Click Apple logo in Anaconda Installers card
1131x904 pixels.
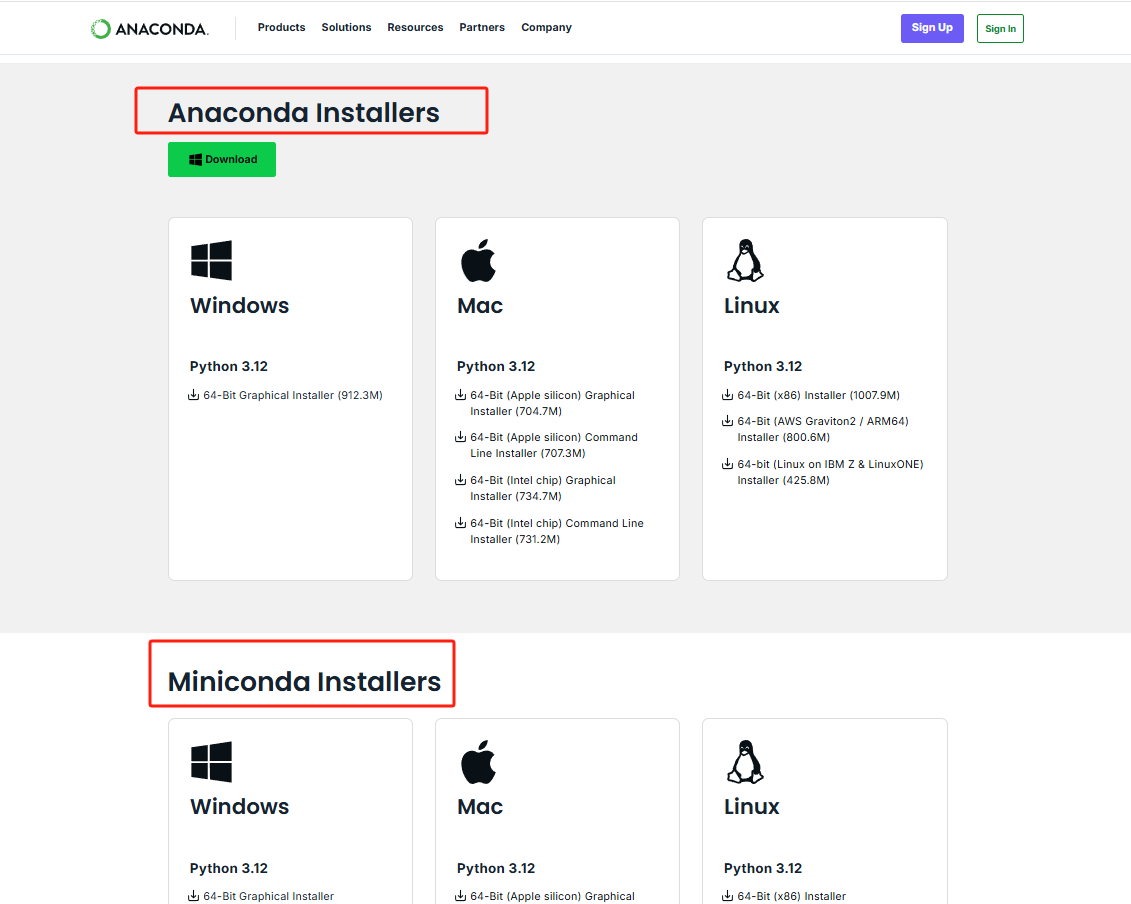tap(478, 260)
